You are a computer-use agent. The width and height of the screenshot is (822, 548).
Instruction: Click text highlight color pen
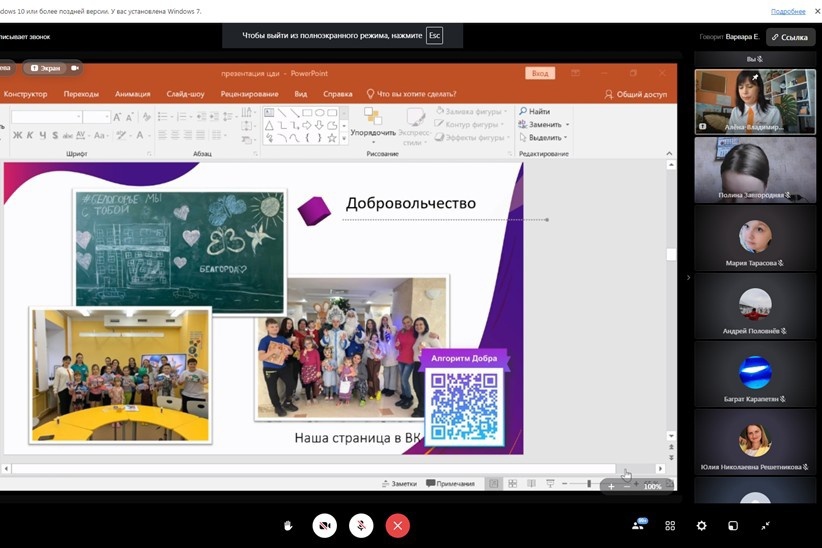(121, 135)
